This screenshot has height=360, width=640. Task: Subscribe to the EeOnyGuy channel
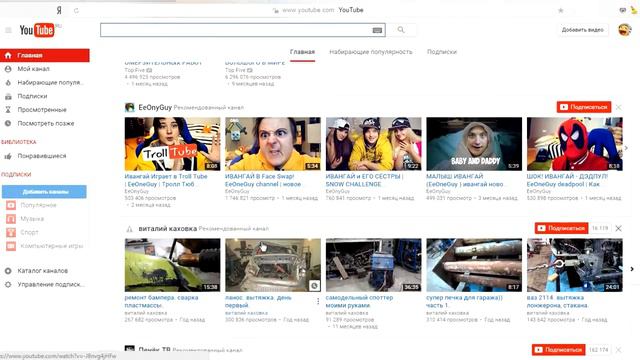pyautogui.click(x=584, y=107)
